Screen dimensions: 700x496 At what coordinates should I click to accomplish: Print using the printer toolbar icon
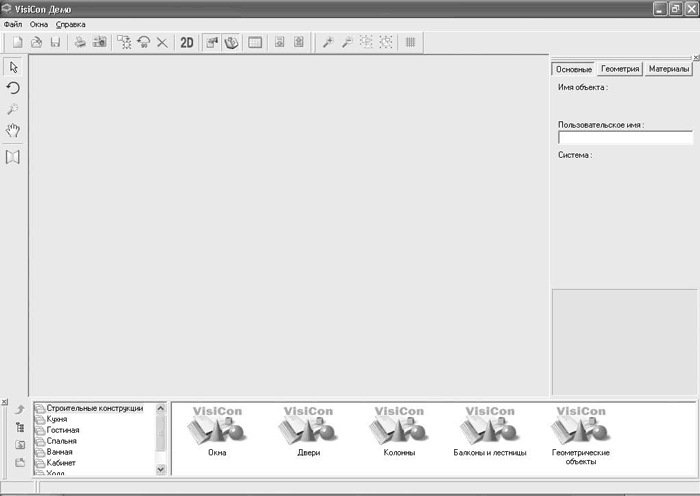(80, 42)
